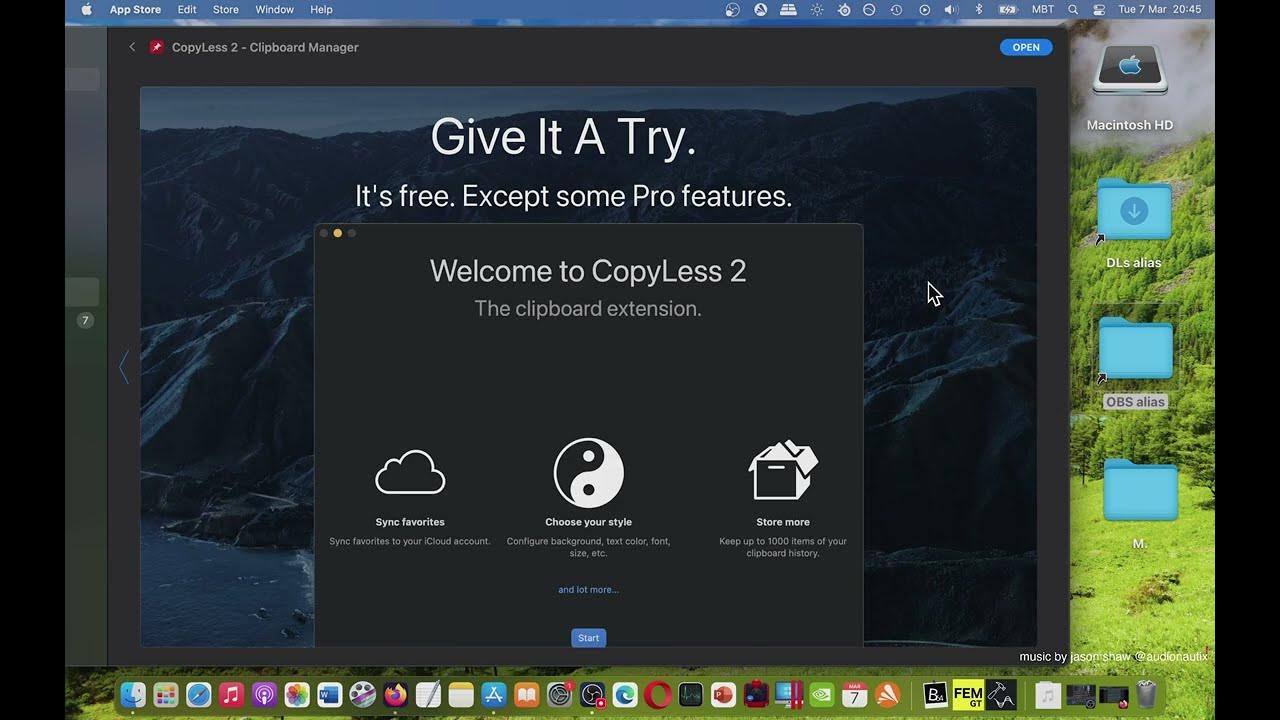
Task: Open the DLs alias folder
Action: [x=1134, y=210]
